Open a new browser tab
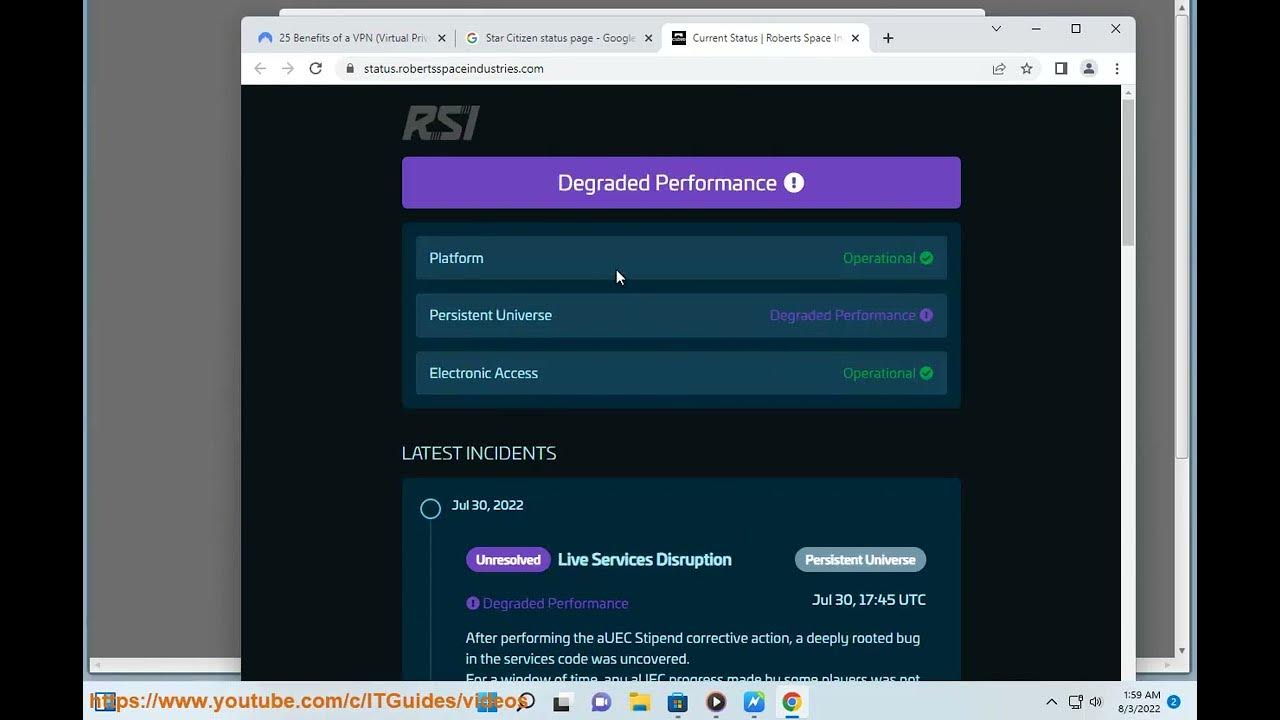 [888, 38]
